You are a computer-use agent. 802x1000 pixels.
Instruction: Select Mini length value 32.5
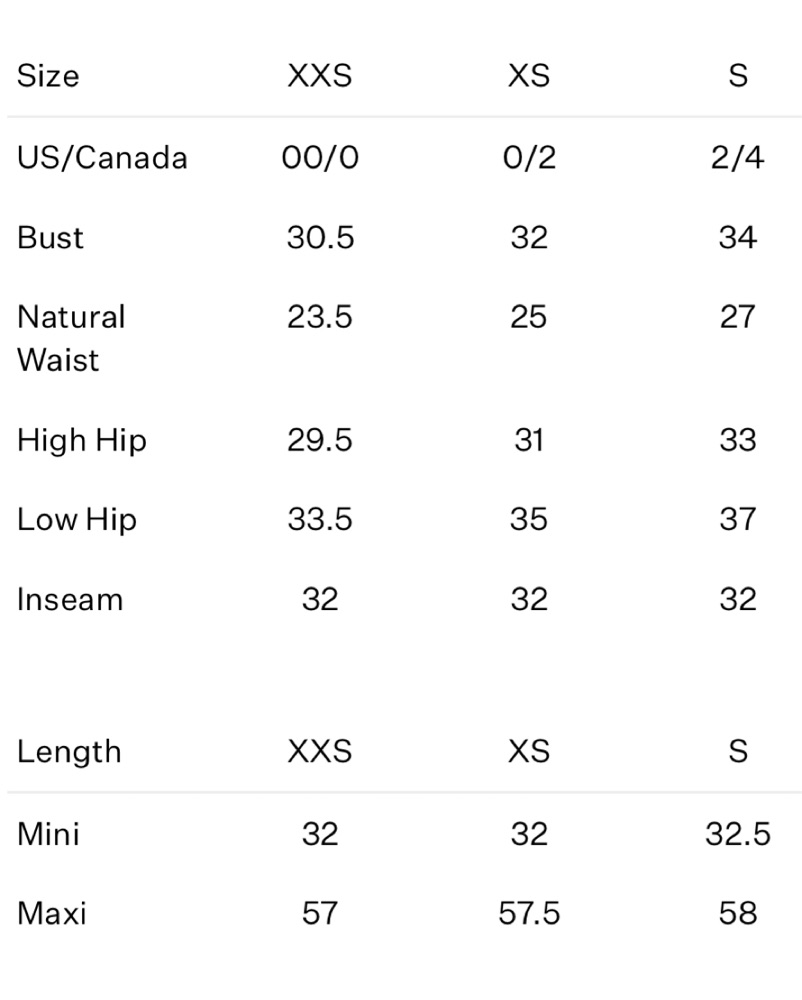738,834
